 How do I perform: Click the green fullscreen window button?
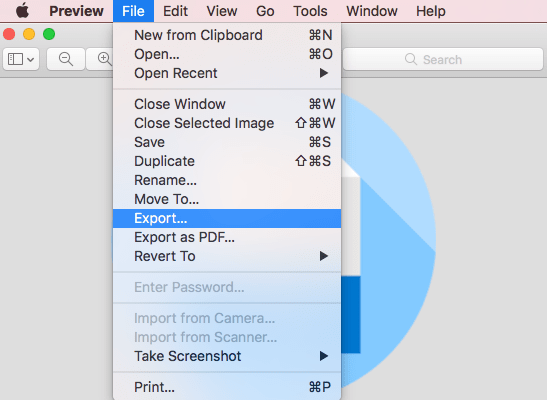click(x=49, y=34)
